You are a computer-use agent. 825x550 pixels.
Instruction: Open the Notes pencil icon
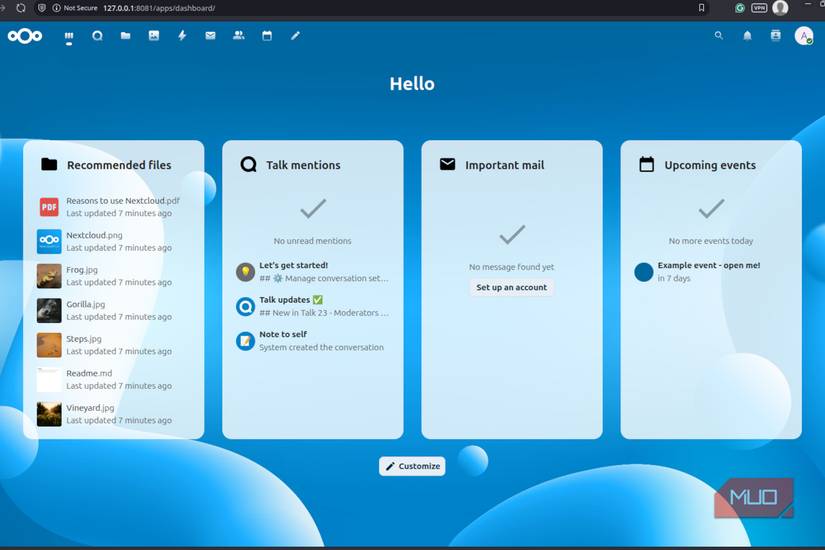click(295, 35)
